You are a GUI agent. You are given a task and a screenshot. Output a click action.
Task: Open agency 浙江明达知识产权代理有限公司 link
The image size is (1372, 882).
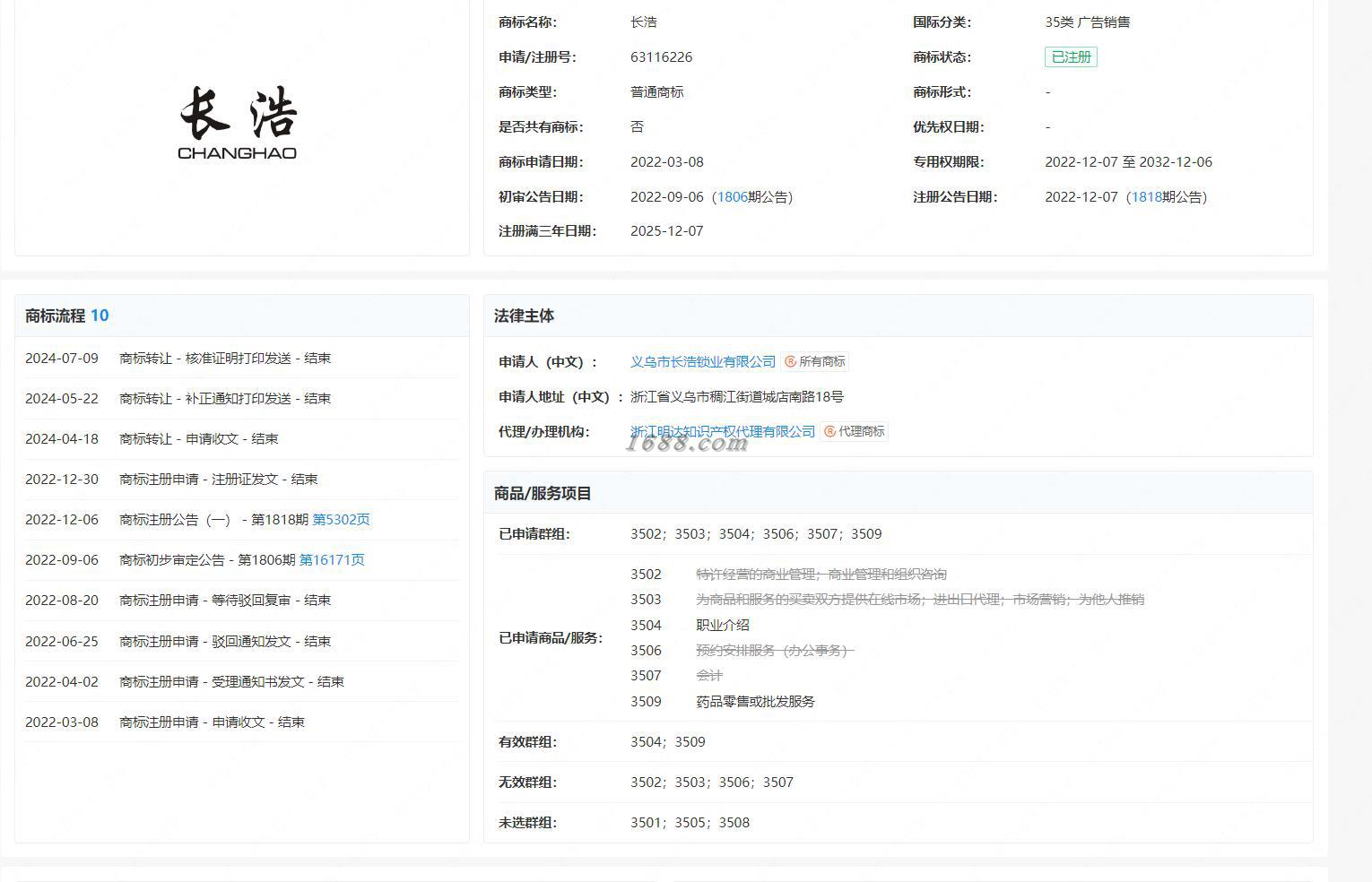pyautogui.click(x=723, y=431)
